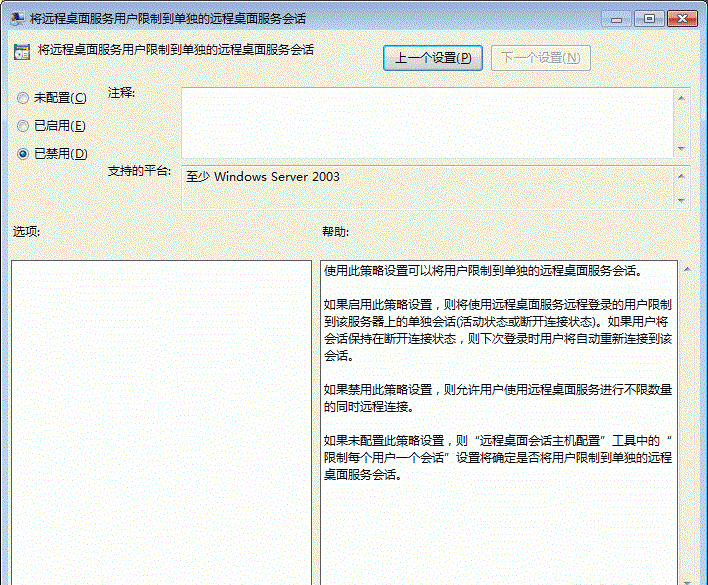Click the help paragraph starting 如果启用此策略设置

(x=498, y=330)
